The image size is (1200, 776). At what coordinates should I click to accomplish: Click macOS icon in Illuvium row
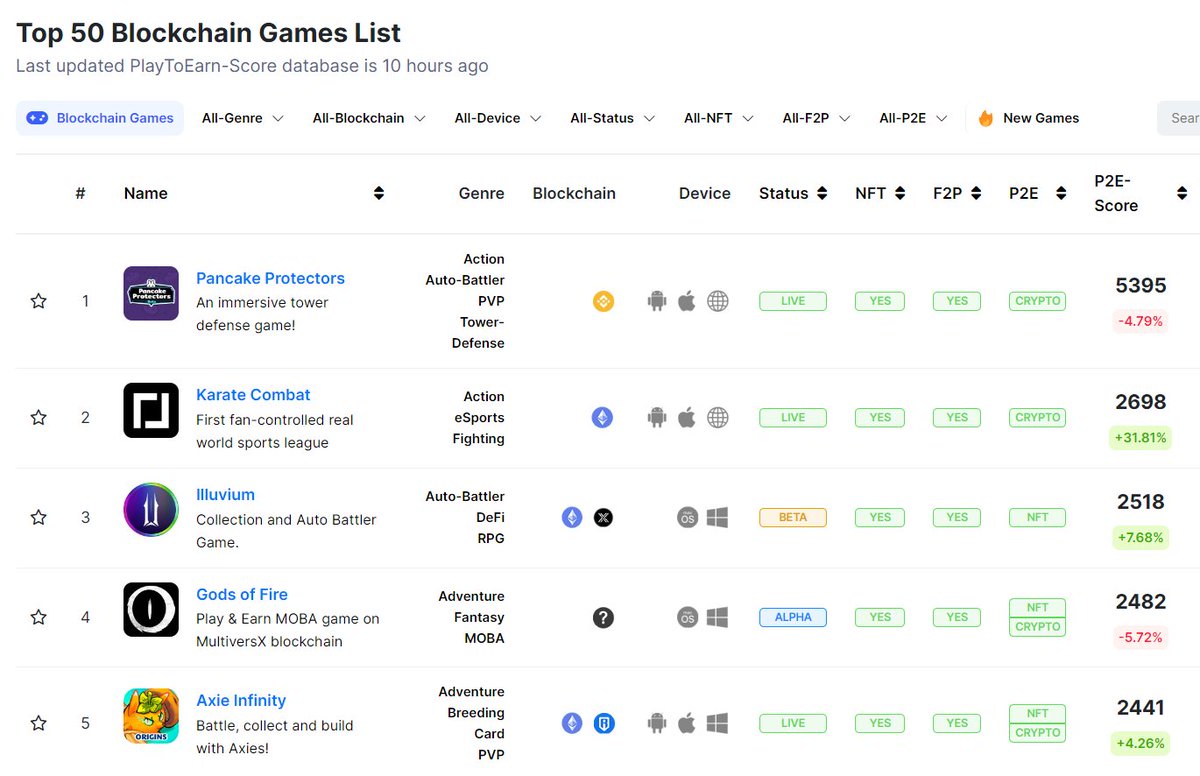pos(687,518)
